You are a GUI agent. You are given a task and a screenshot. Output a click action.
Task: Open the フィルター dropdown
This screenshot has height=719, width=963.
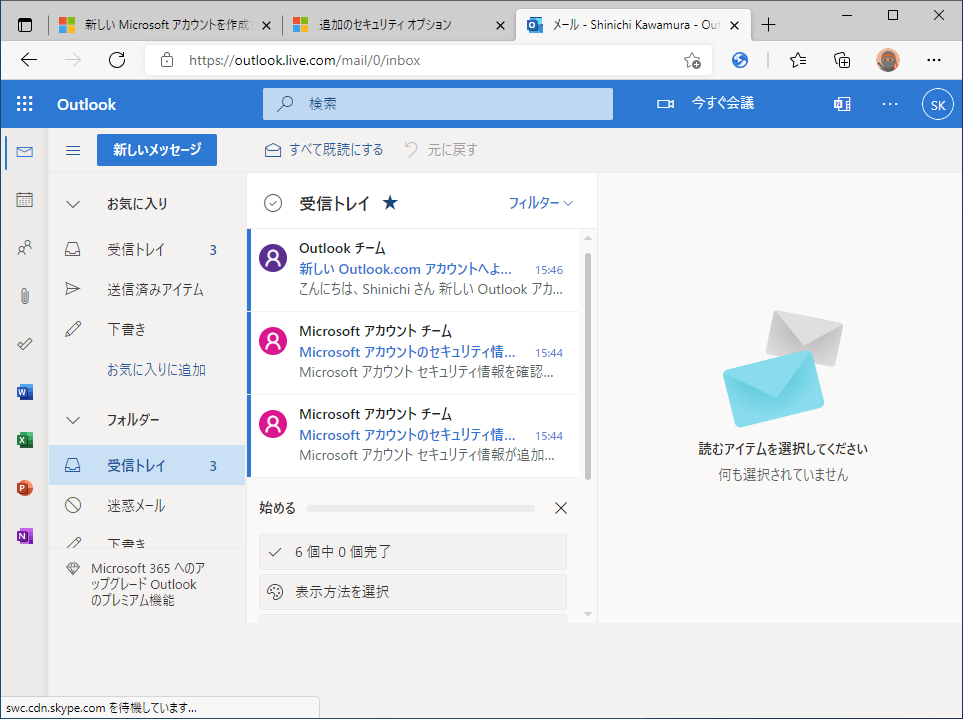(540, 203)
